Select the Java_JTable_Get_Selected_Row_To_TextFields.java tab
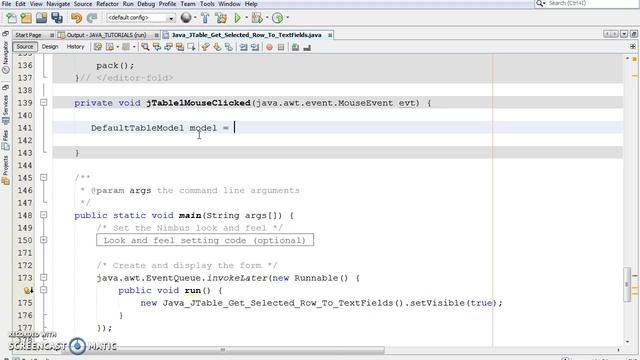Viewport: 640px width, 360px height. click(x=246, y=35)
